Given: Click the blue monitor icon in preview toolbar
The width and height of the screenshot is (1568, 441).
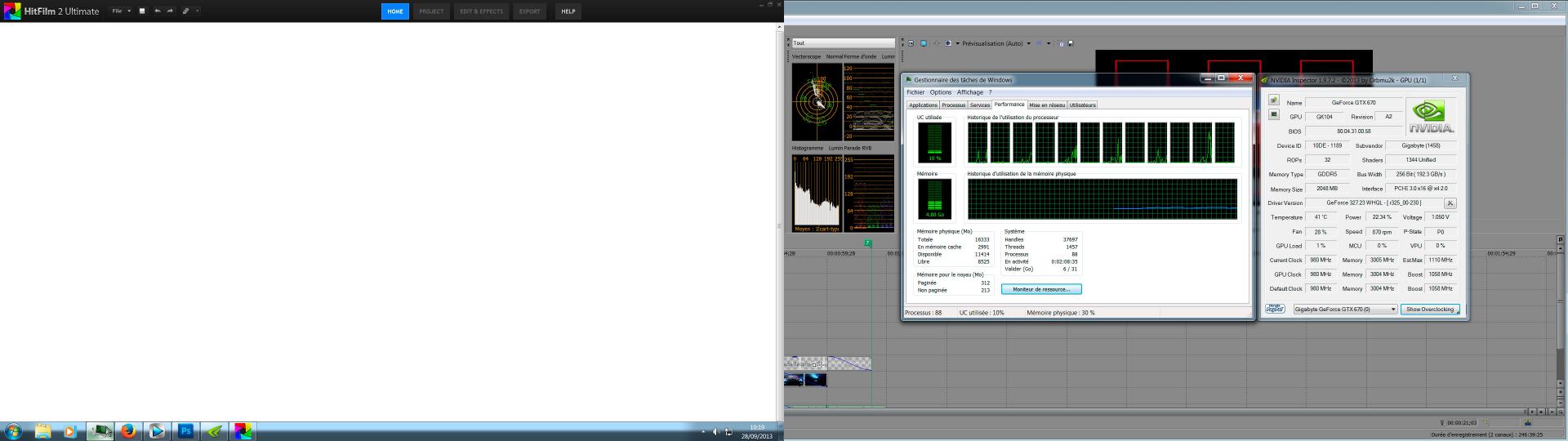Looking at the screenshot, I should pos(924,43).
